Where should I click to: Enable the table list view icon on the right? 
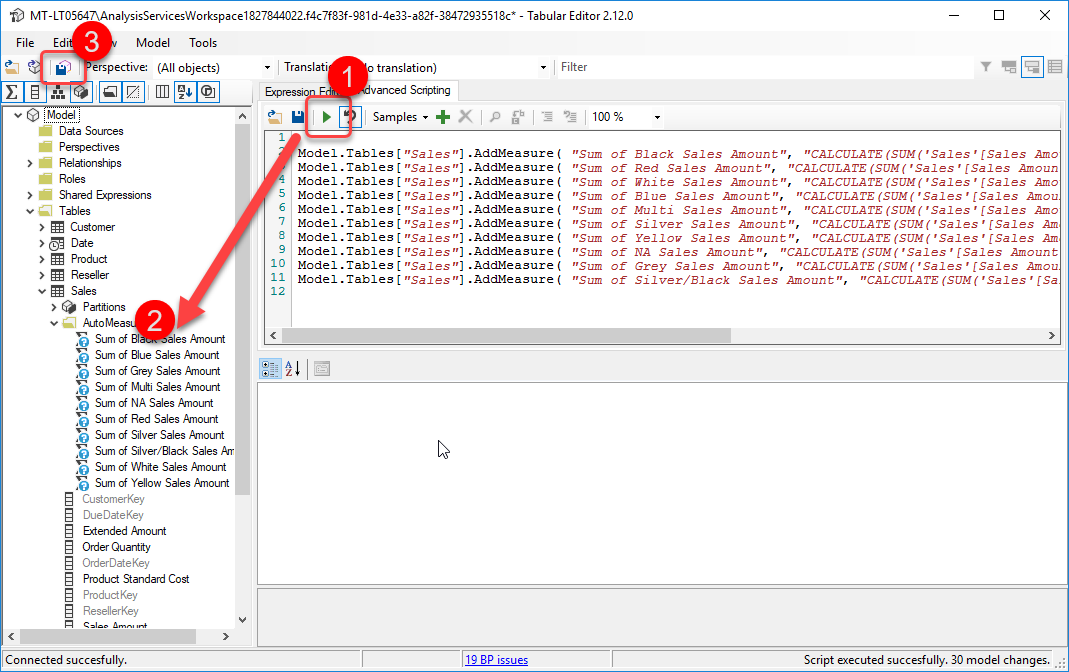[1056, 67]
